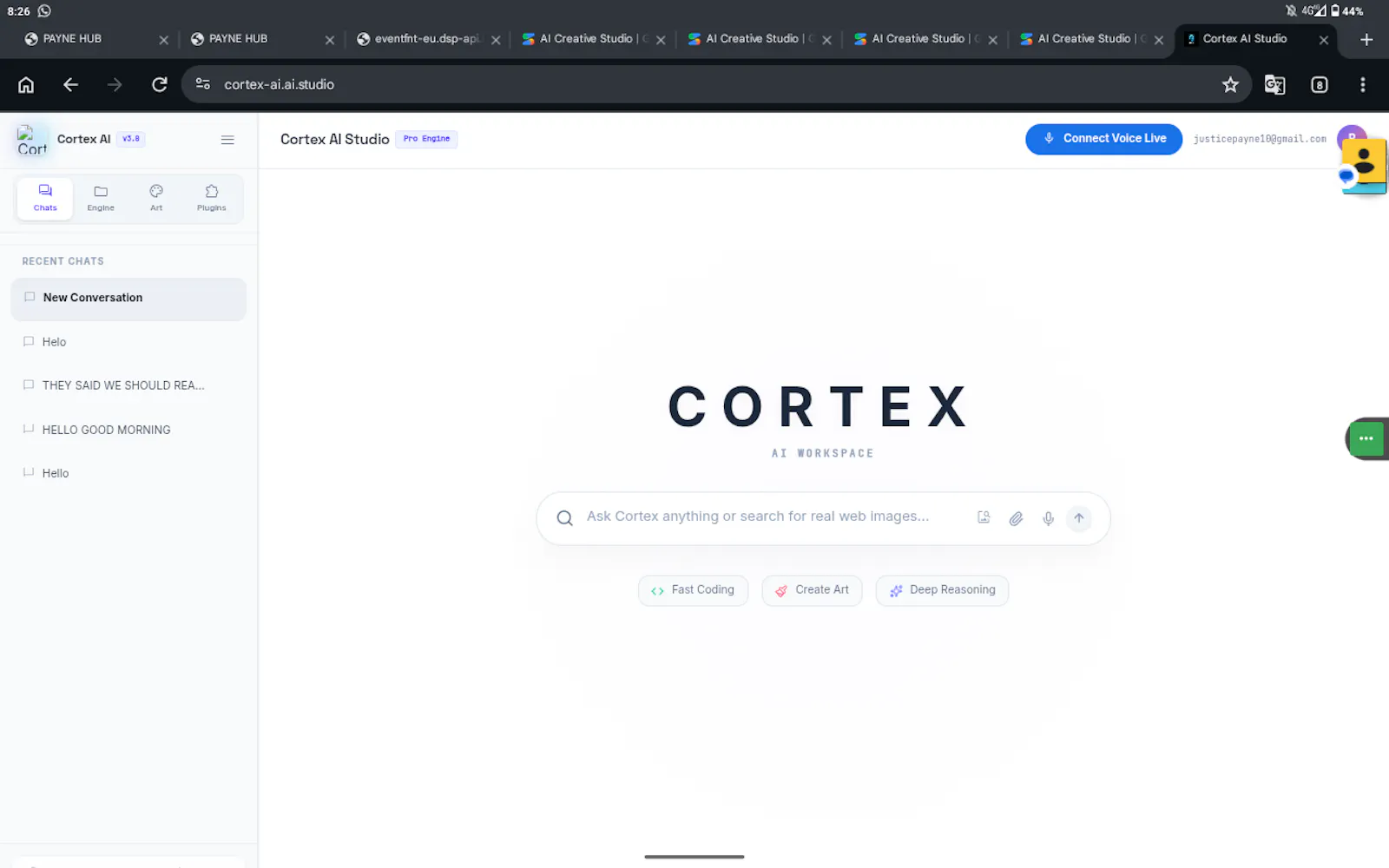Bookmark this page with the star

click(1230, 84)
